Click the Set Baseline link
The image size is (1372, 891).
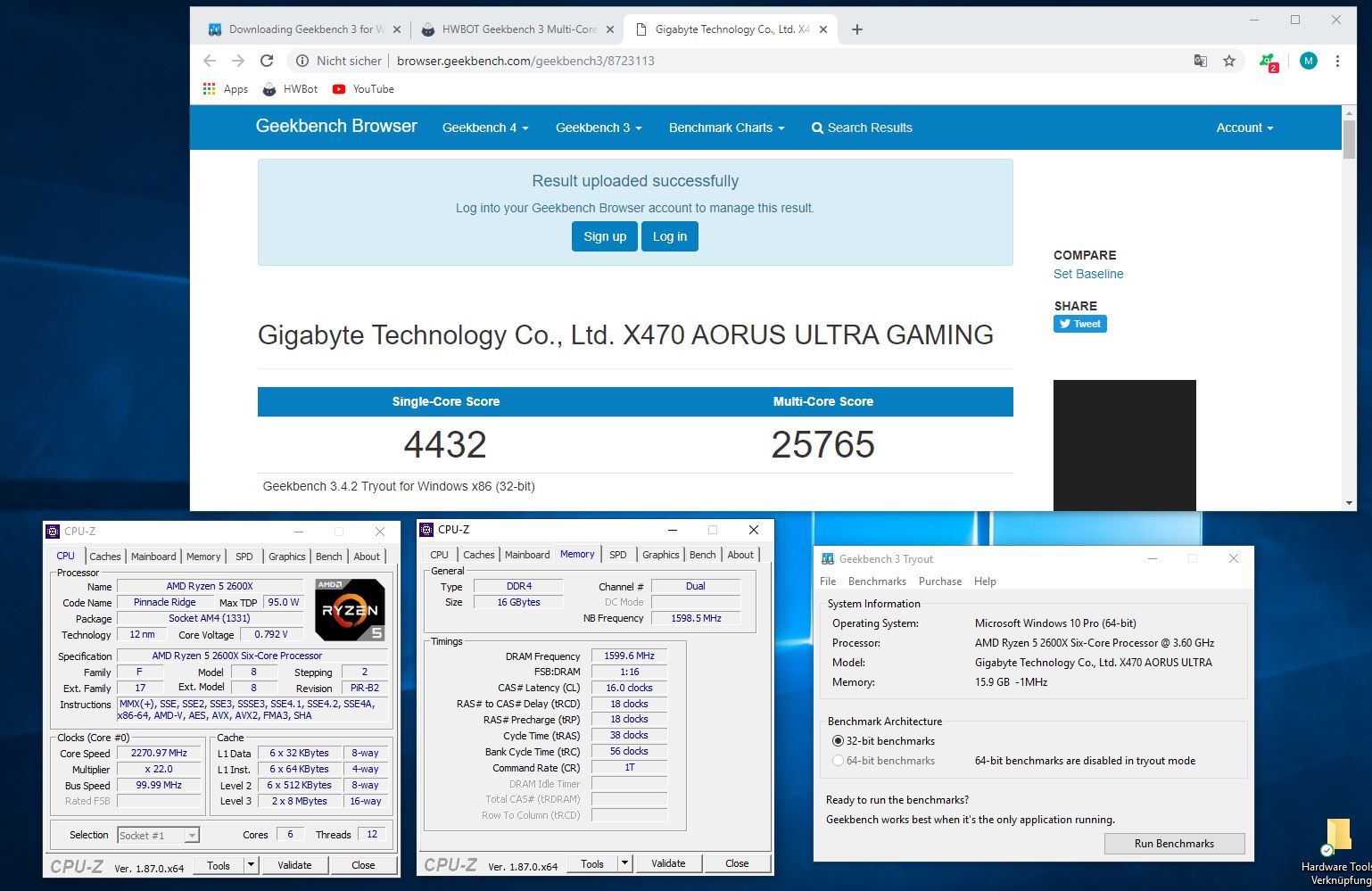coord(1088,274)
